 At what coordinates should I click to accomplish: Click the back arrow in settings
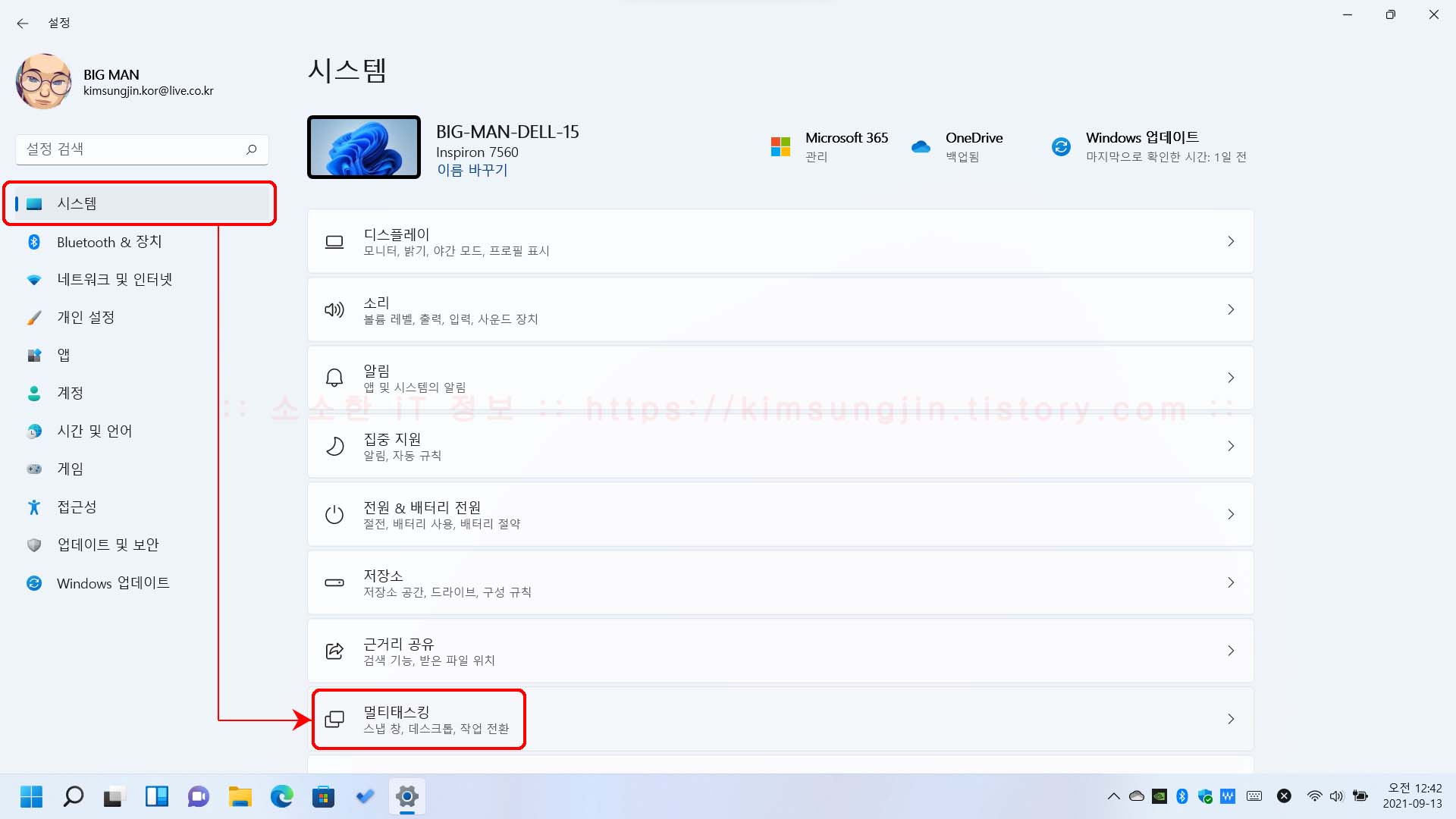(x=23, y=24)
